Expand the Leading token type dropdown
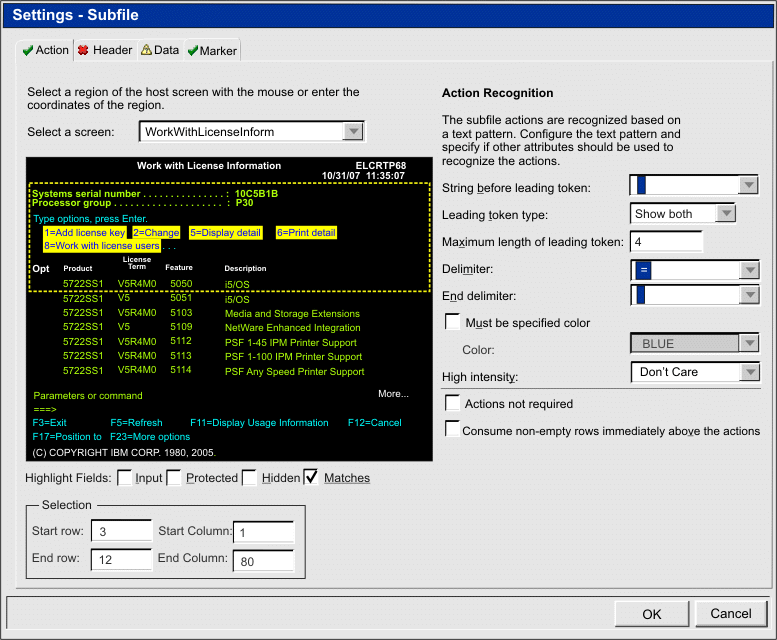Screen dimensions: 777x640 coord(726,213)
